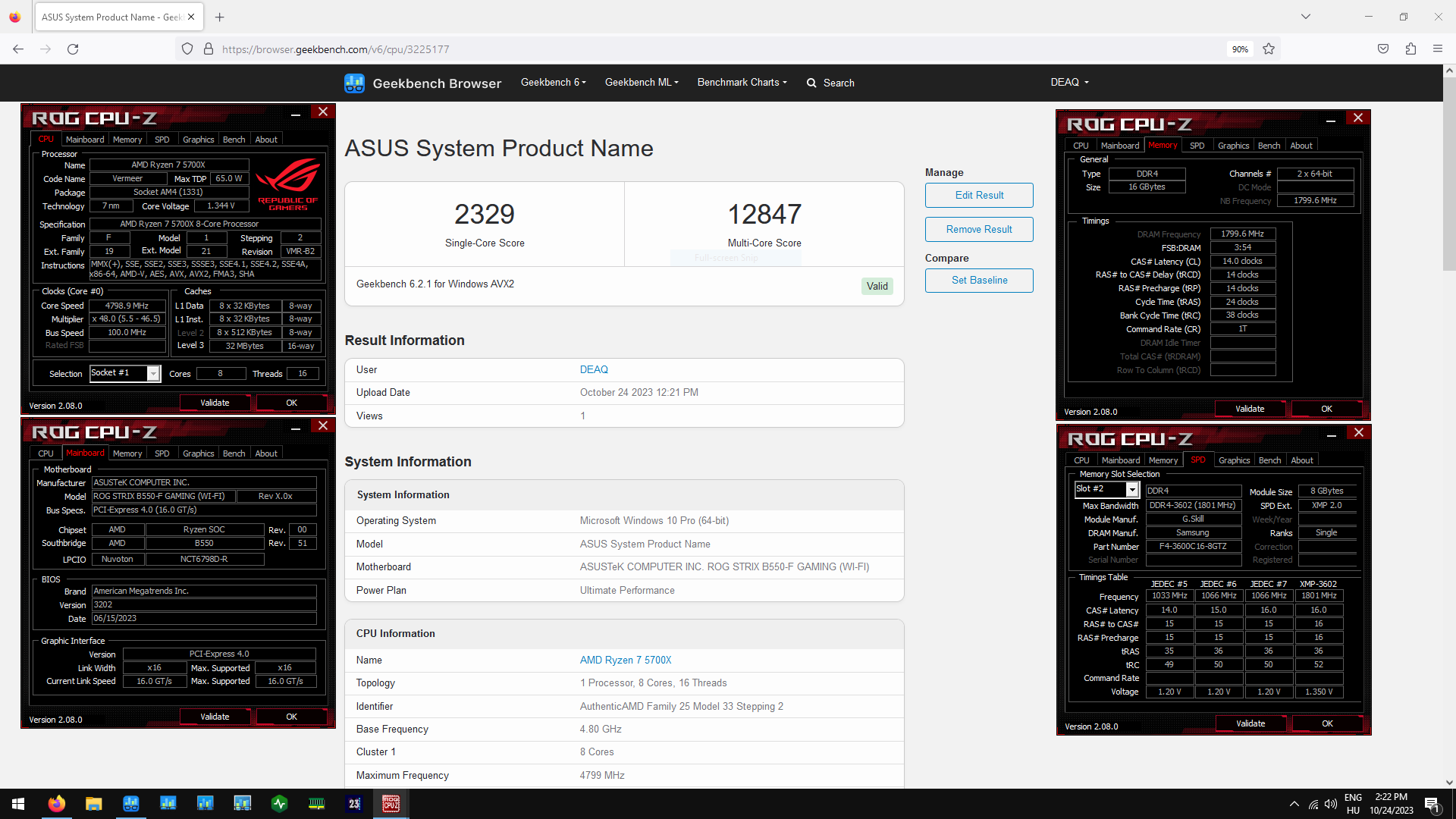Click the Save to Pocket icon

click(1383, 49)
